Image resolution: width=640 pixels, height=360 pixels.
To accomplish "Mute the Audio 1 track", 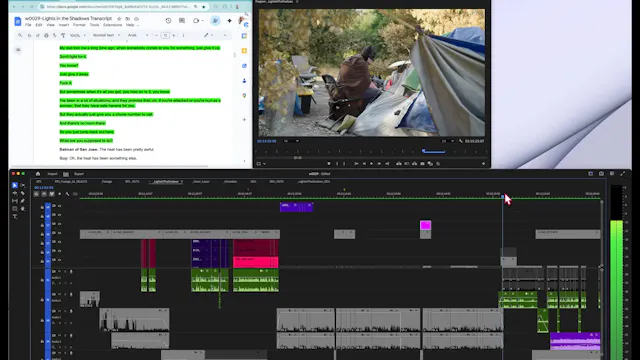I will [60, 271].
